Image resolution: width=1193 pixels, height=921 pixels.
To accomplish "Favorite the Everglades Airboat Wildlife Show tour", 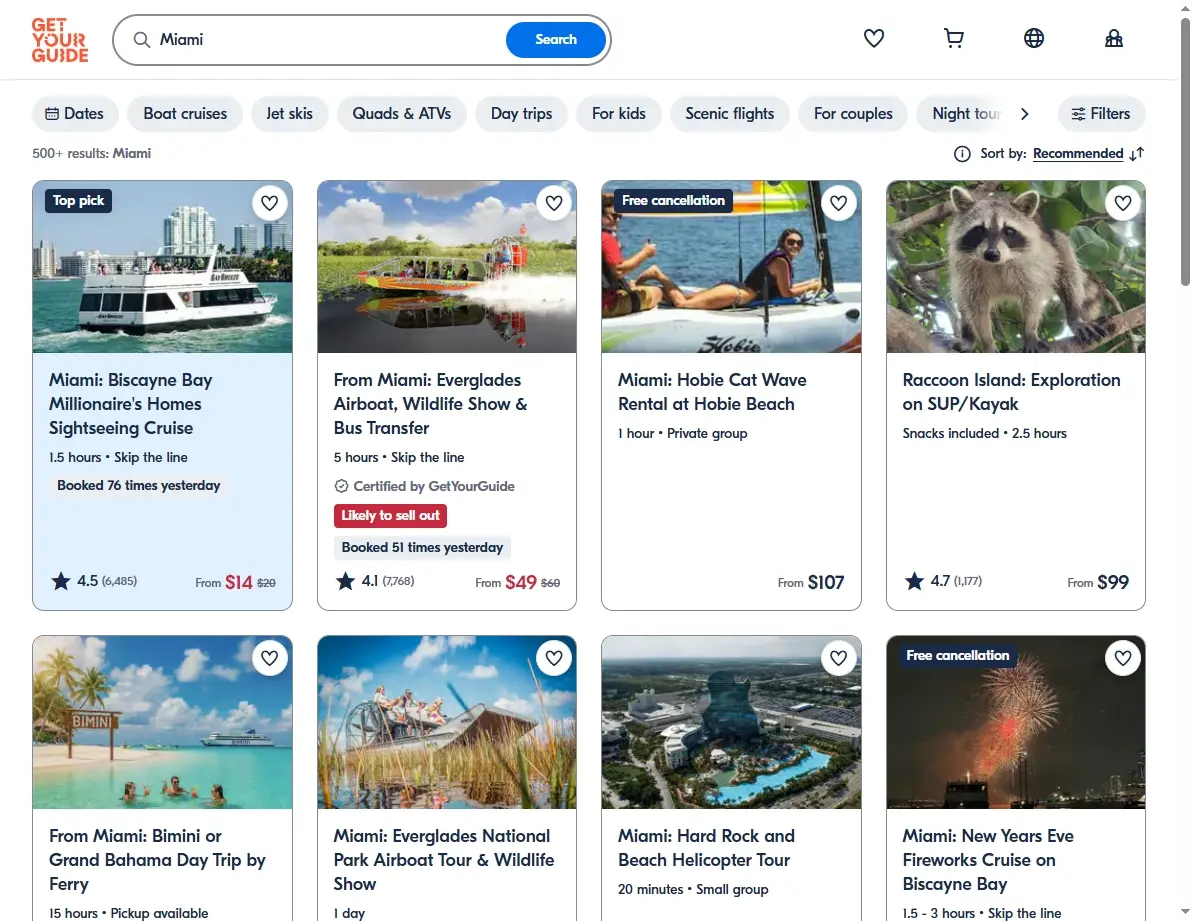I will click(x=554, y=203).
